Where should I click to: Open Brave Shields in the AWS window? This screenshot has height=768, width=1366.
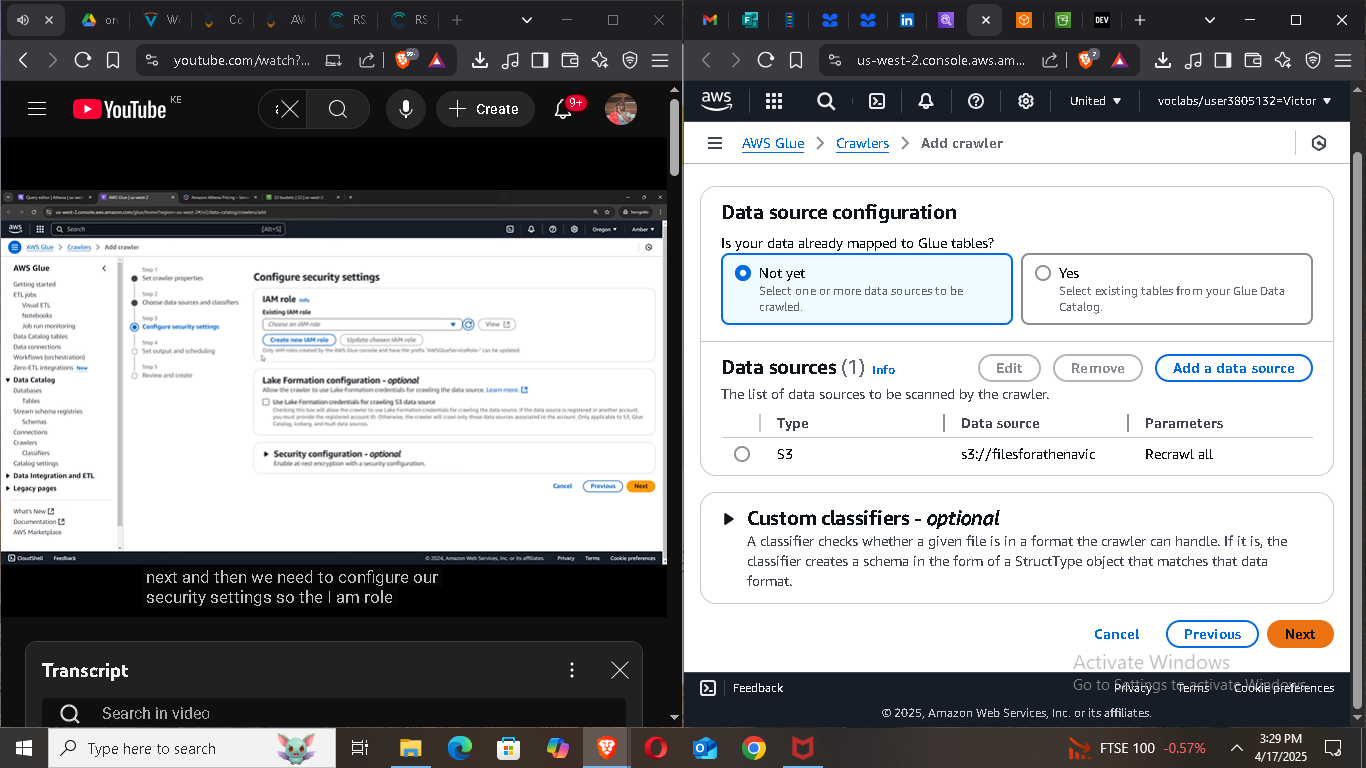[1086, 60]
